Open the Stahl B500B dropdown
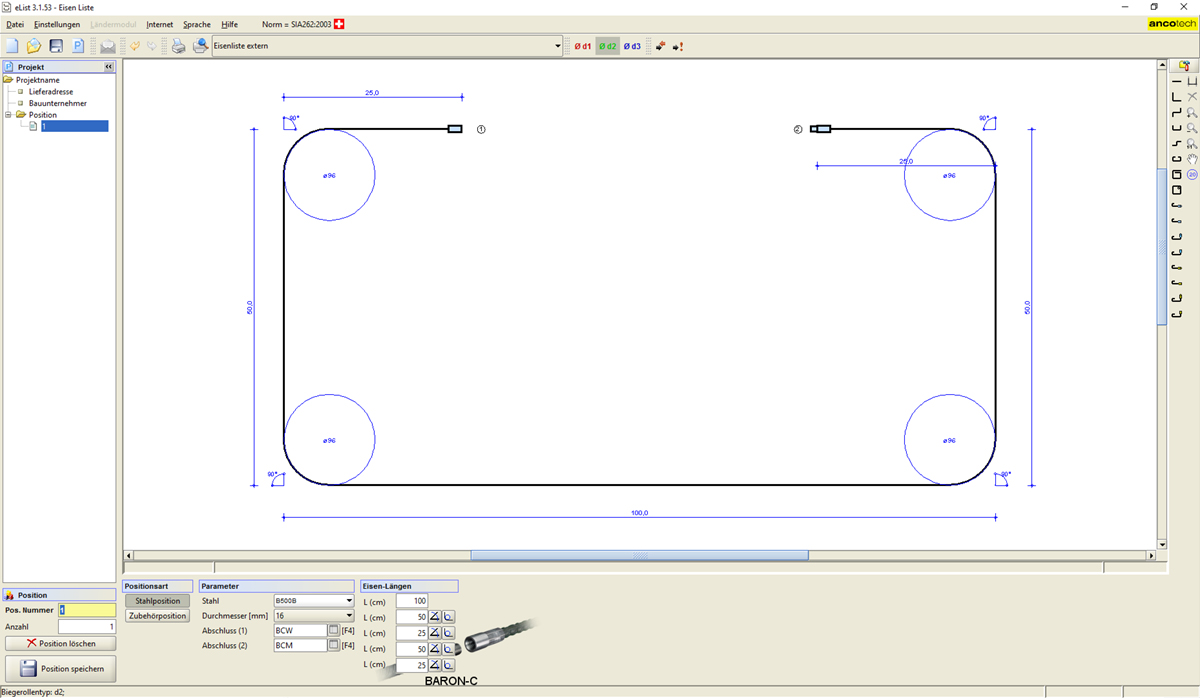 pyautogui.click(x=349, y=601)
